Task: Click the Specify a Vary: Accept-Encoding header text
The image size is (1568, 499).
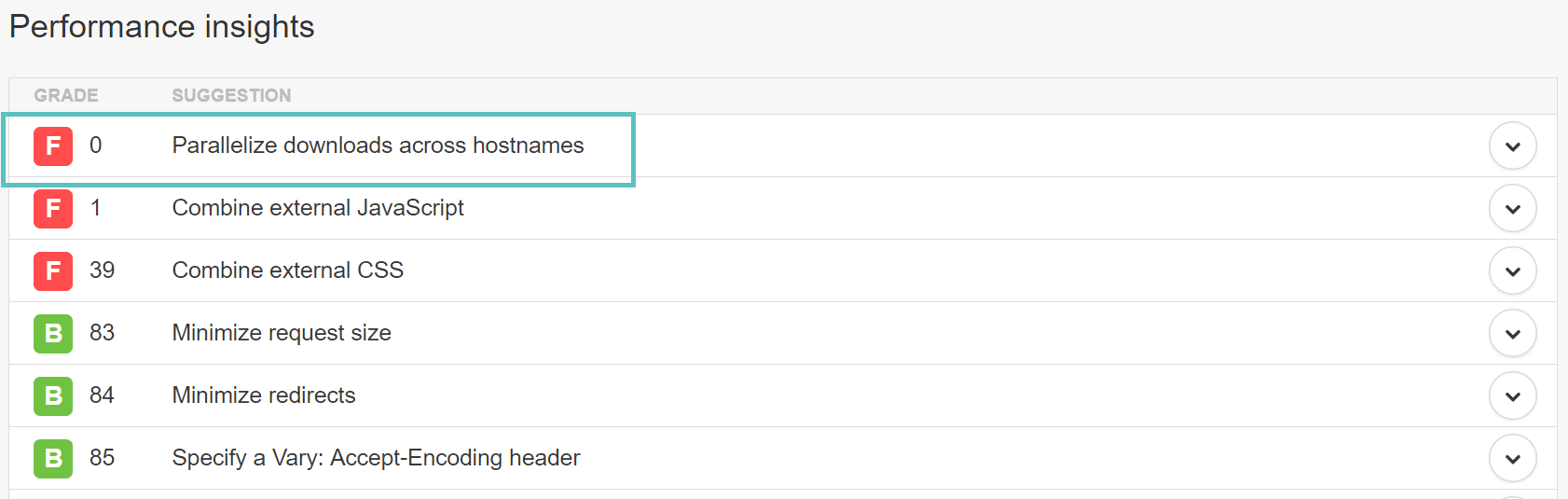Action: (x=376, y=458)
